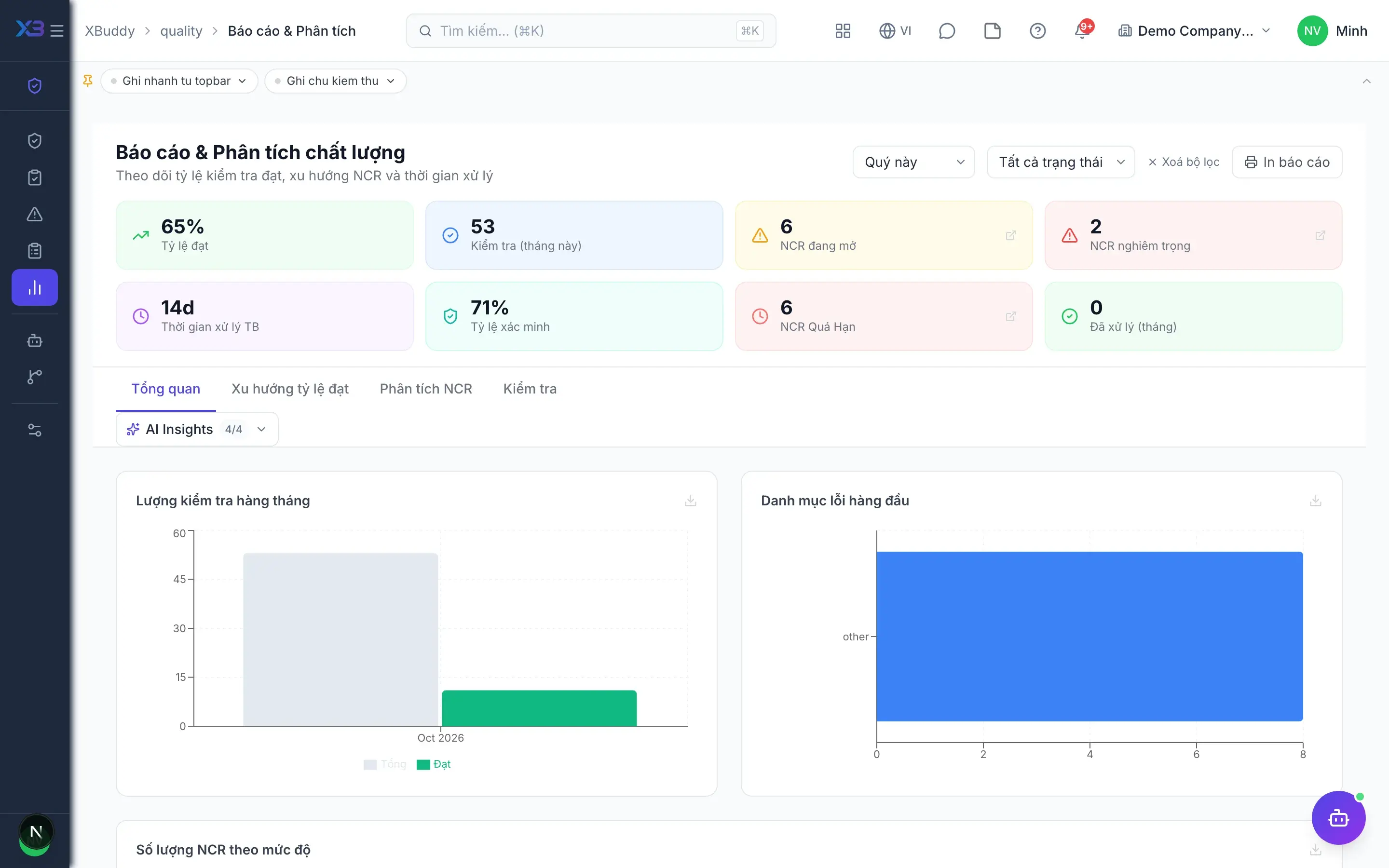Open the Demo Company switcher

pyautogui.click(x=1194, y=30)
